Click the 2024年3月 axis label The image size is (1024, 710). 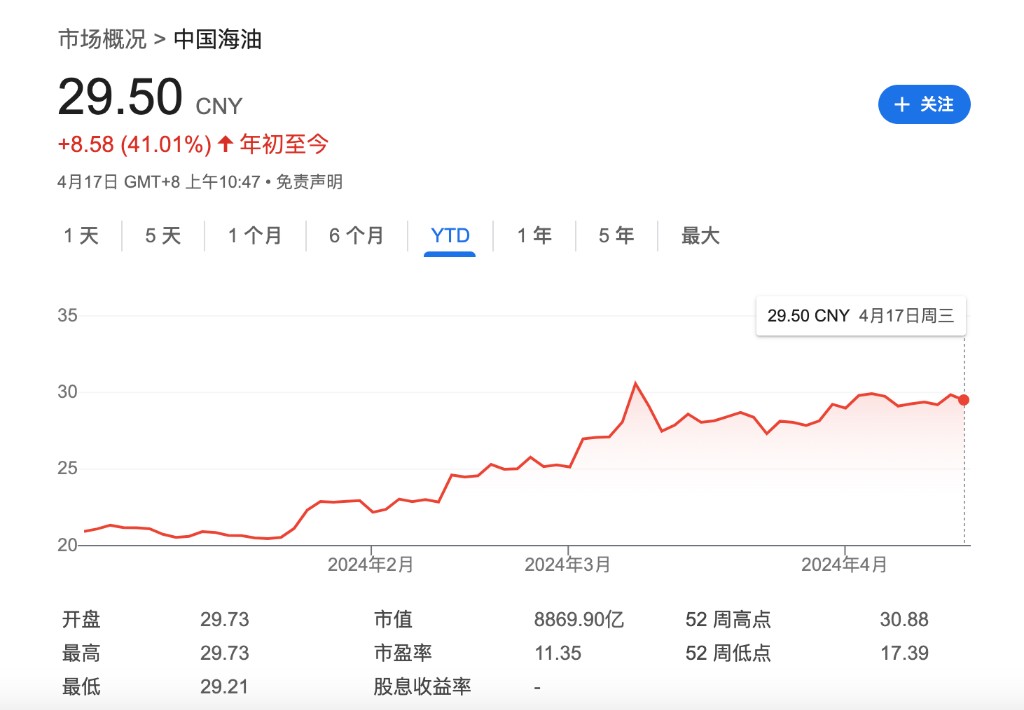tap(567, 564)
